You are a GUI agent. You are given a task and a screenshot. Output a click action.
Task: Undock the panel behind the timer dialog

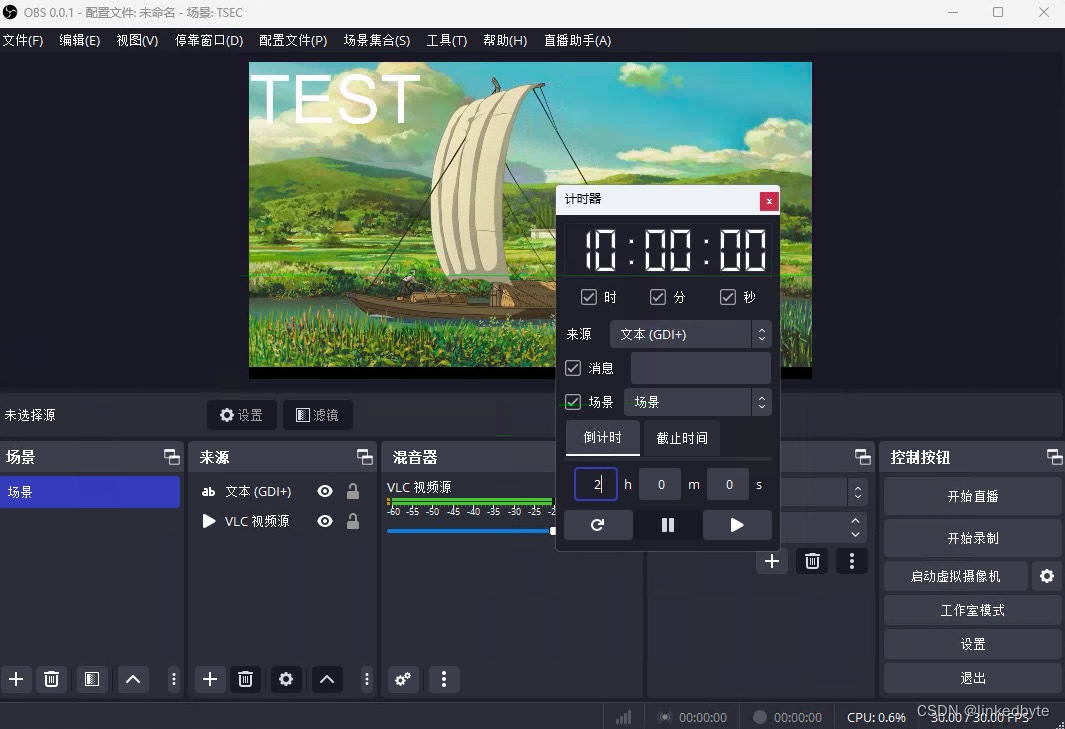[863, 457]
